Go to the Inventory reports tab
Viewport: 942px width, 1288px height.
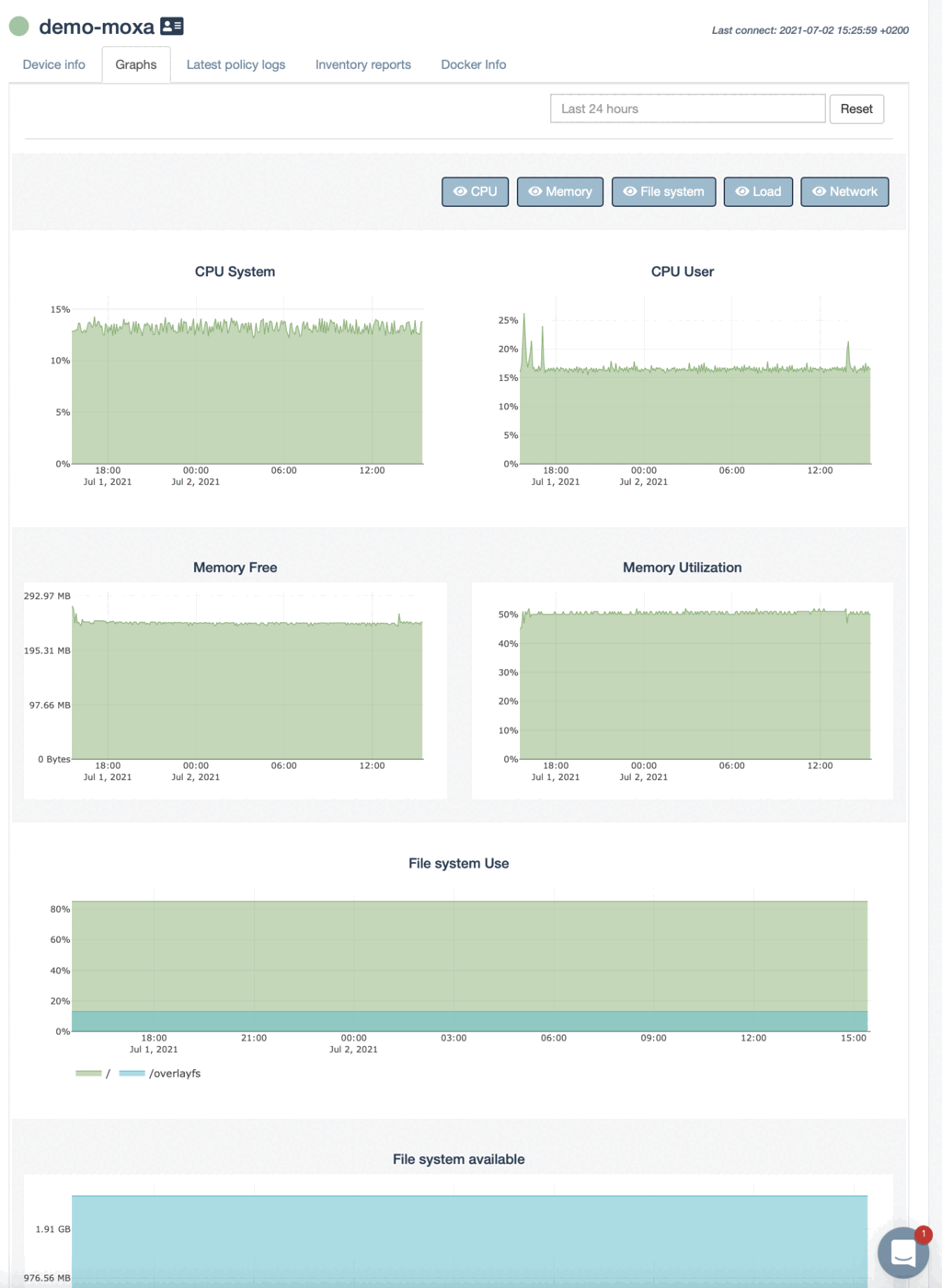363,64
